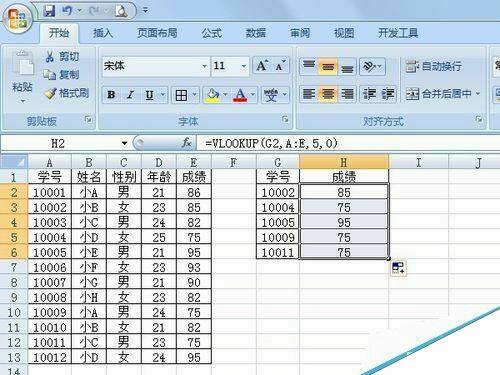Click the Select All corner button
The height and width of the screenshot is (375, 500).
click(14, 162)
